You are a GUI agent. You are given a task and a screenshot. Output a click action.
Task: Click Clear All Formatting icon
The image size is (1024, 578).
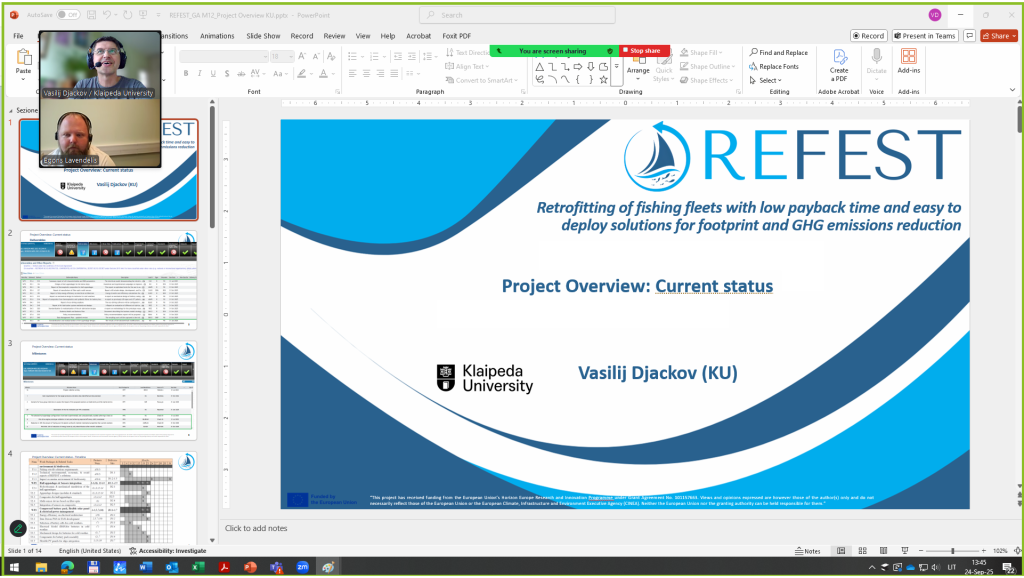[331, 57]
